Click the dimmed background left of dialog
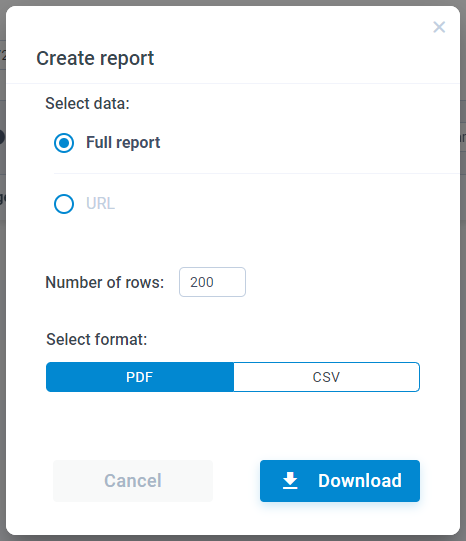Screen dimensions: 466x541 3,311
